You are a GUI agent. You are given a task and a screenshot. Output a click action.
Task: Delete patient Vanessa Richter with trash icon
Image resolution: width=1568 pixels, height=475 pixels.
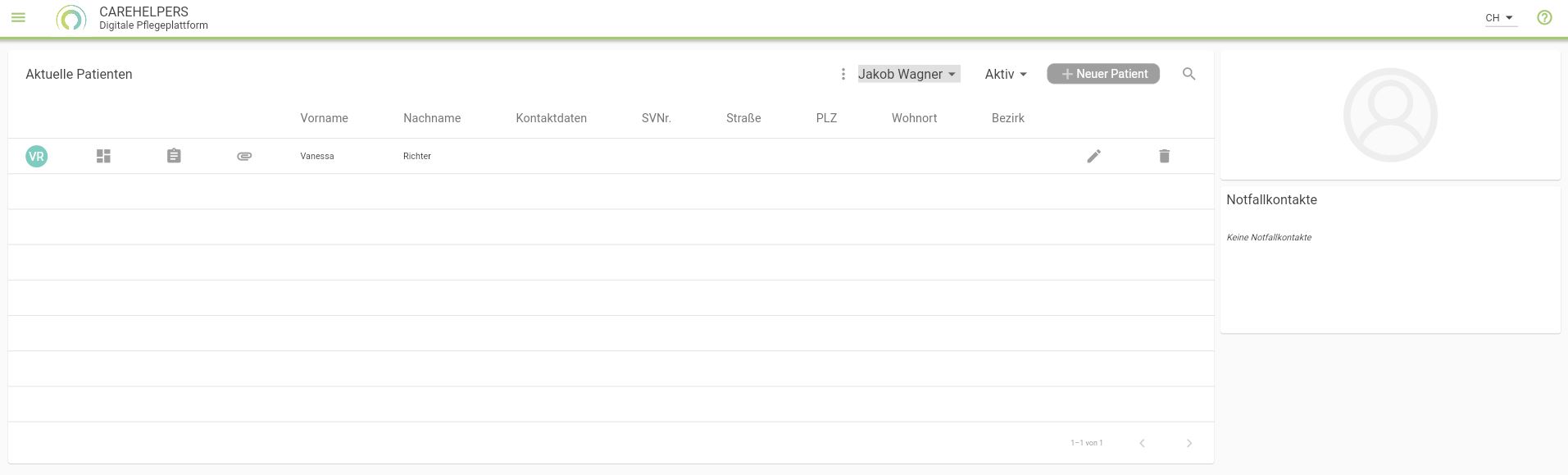coord(1164,156)
